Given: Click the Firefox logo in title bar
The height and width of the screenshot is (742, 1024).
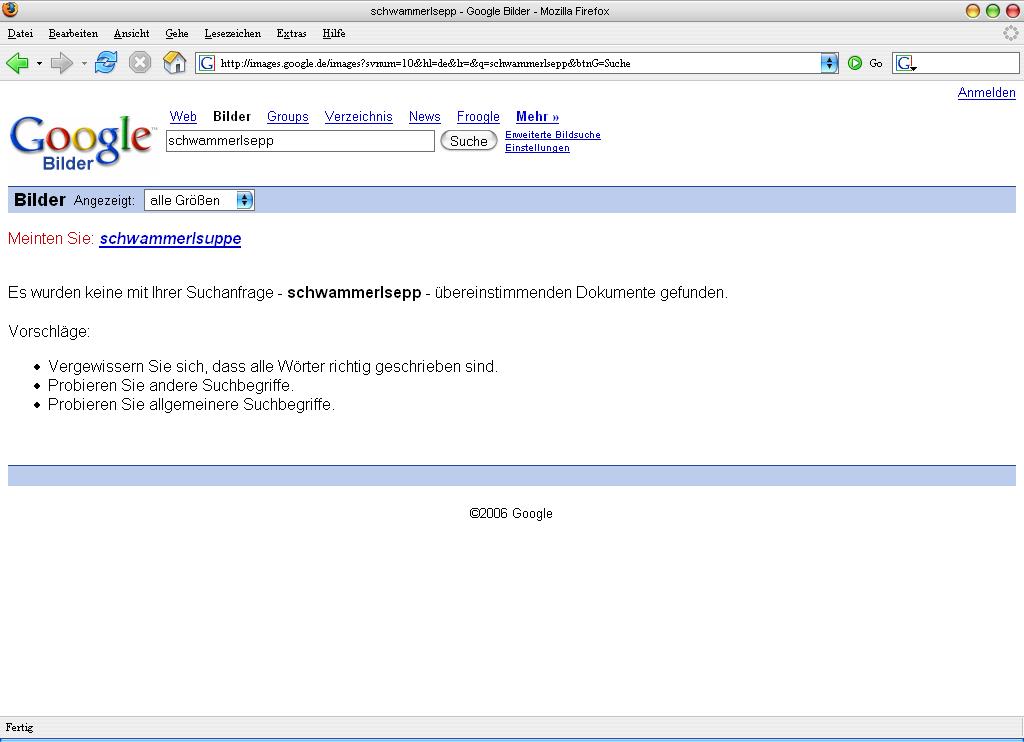Looking at the screenshot, I should click(x=10, y=10).
